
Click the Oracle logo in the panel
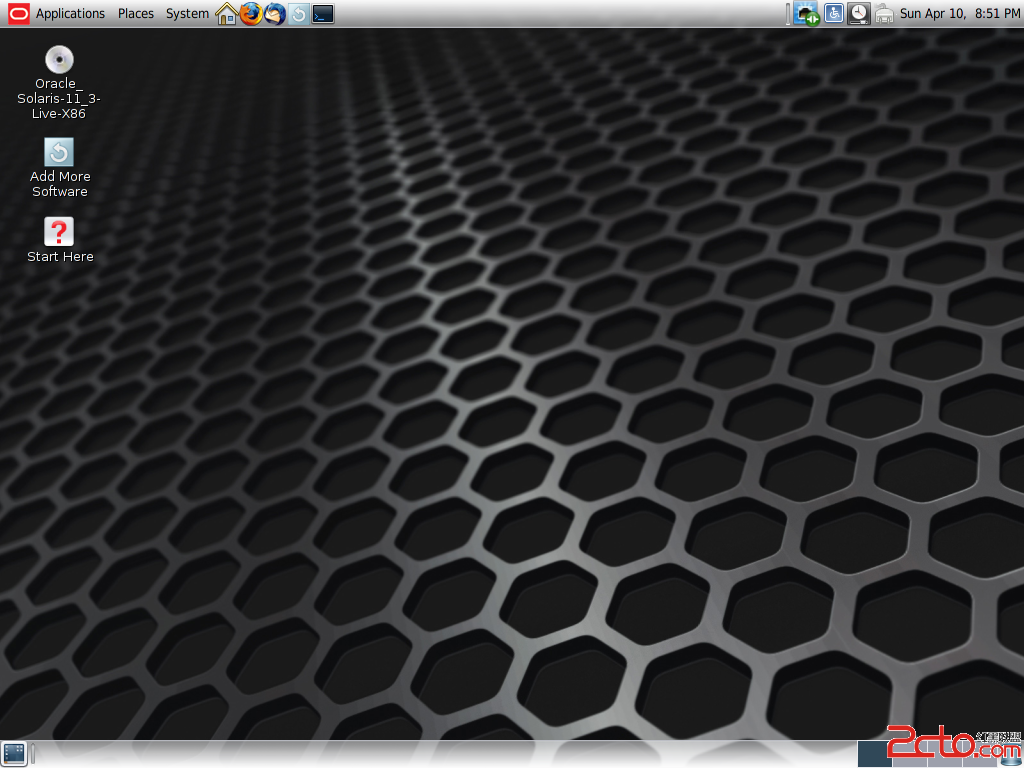point(18,14)
